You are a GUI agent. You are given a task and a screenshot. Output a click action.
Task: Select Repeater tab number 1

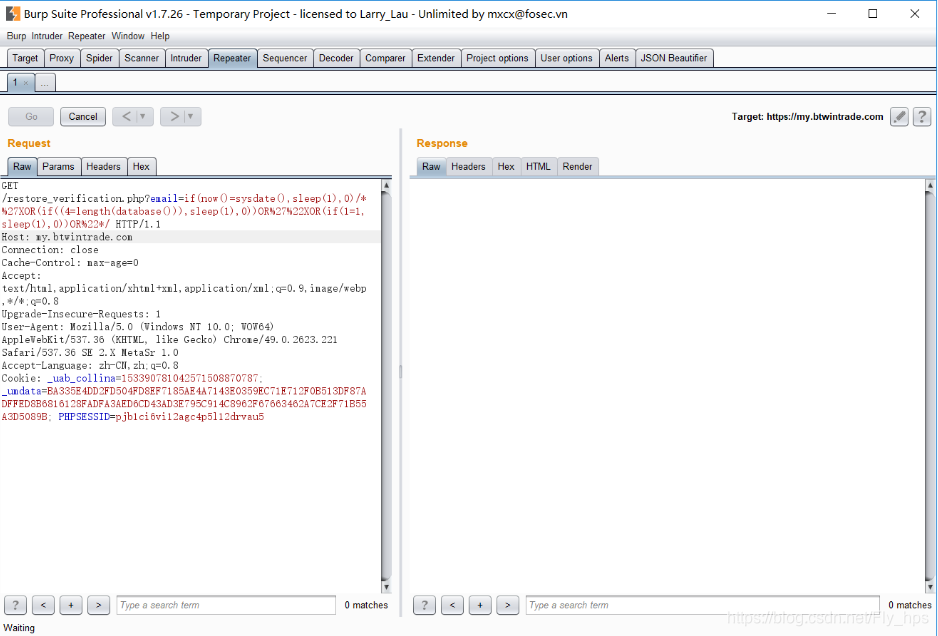point(15,83)
